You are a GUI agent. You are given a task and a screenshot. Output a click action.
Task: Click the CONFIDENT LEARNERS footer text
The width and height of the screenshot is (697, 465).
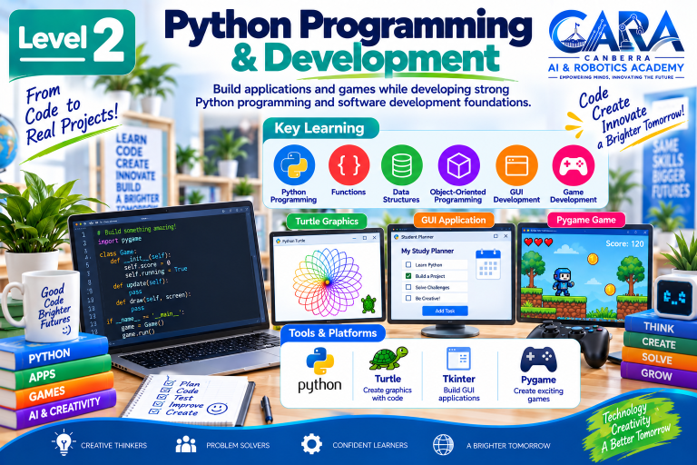[370, 445]
